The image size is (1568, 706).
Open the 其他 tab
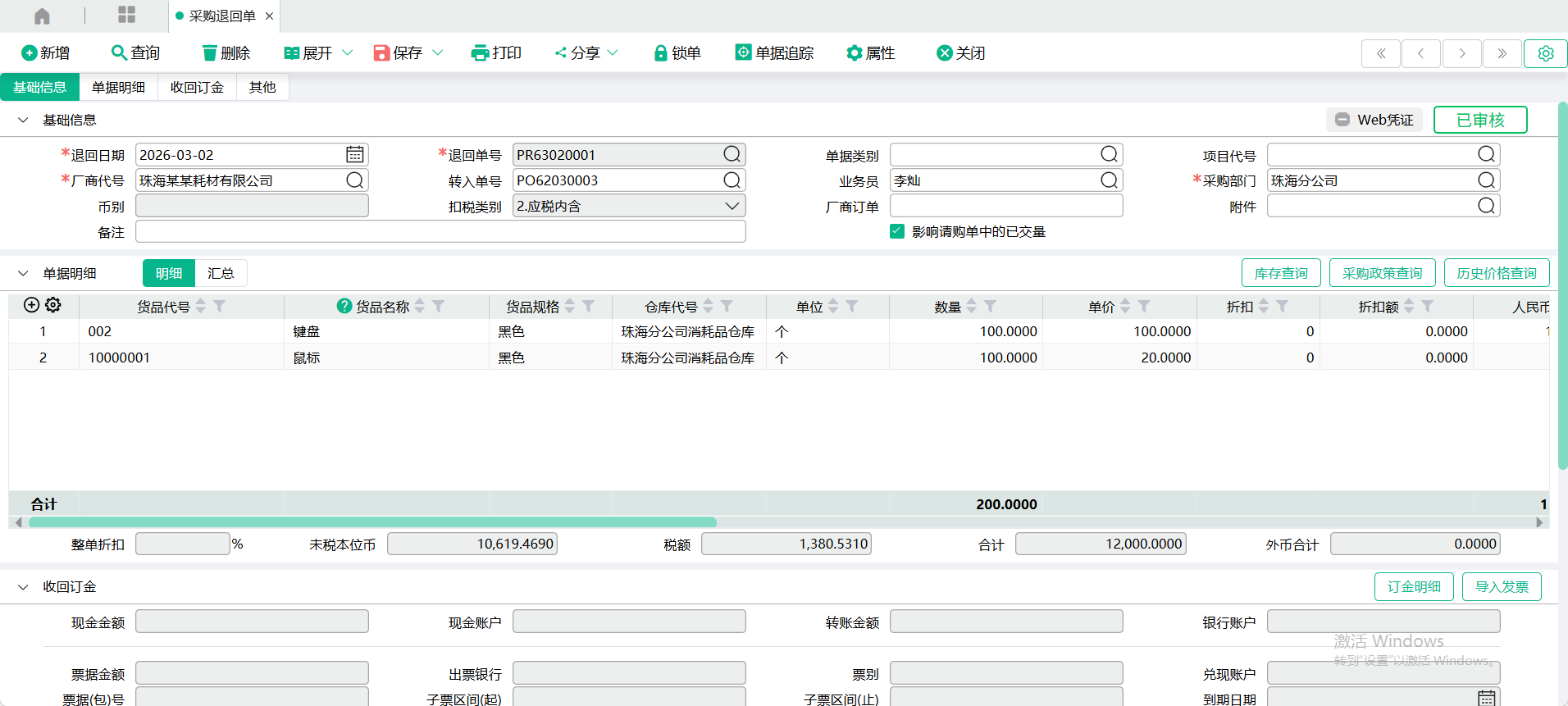(x=262, y=87)
